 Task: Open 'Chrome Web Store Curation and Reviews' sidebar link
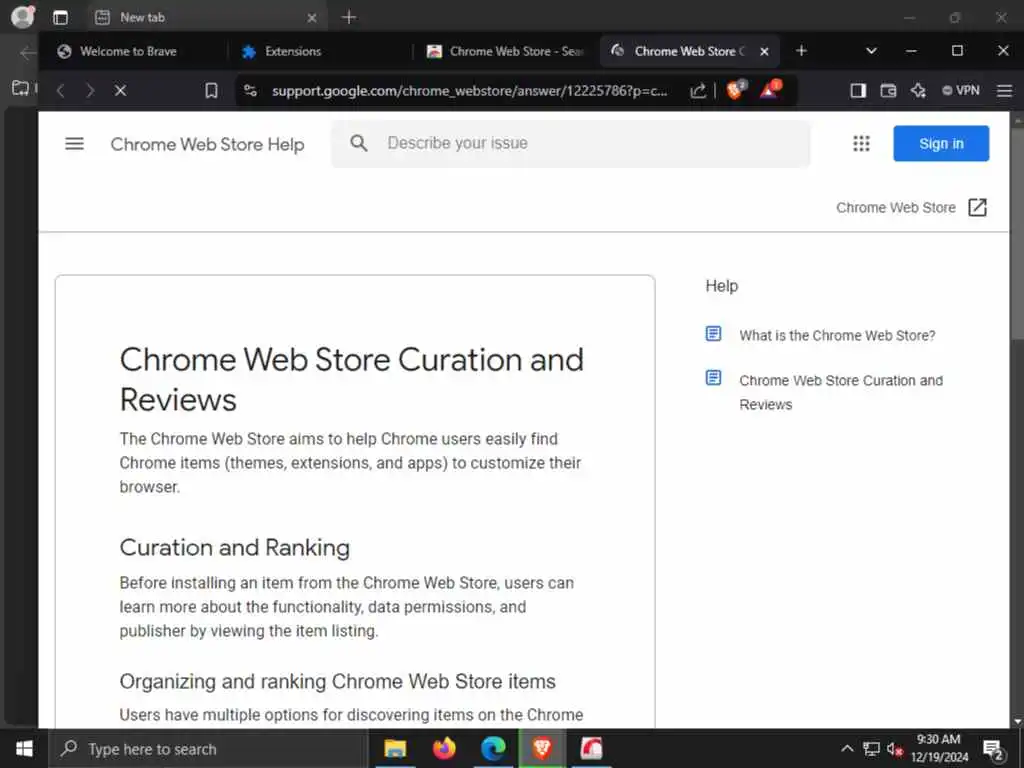click(x=841, y=392)
